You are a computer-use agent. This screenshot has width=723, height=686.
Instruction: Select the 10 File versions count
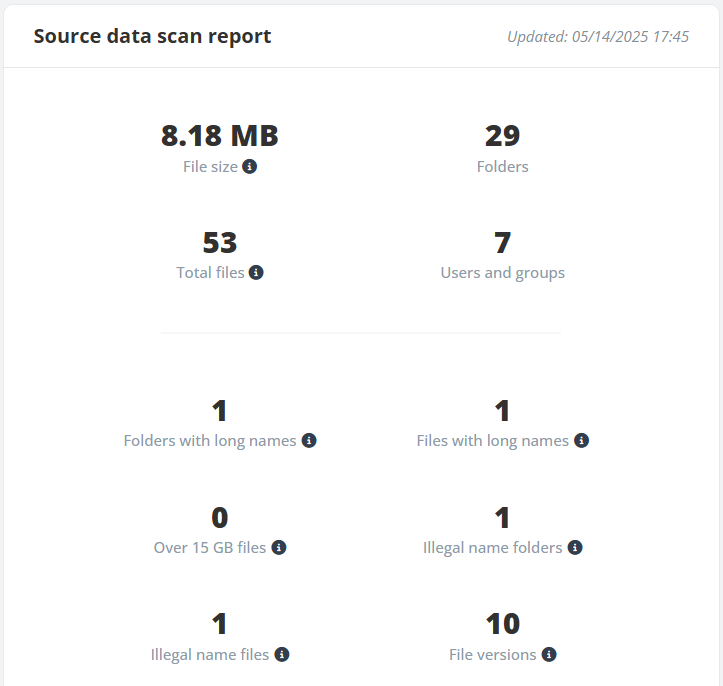click(503, 624)
